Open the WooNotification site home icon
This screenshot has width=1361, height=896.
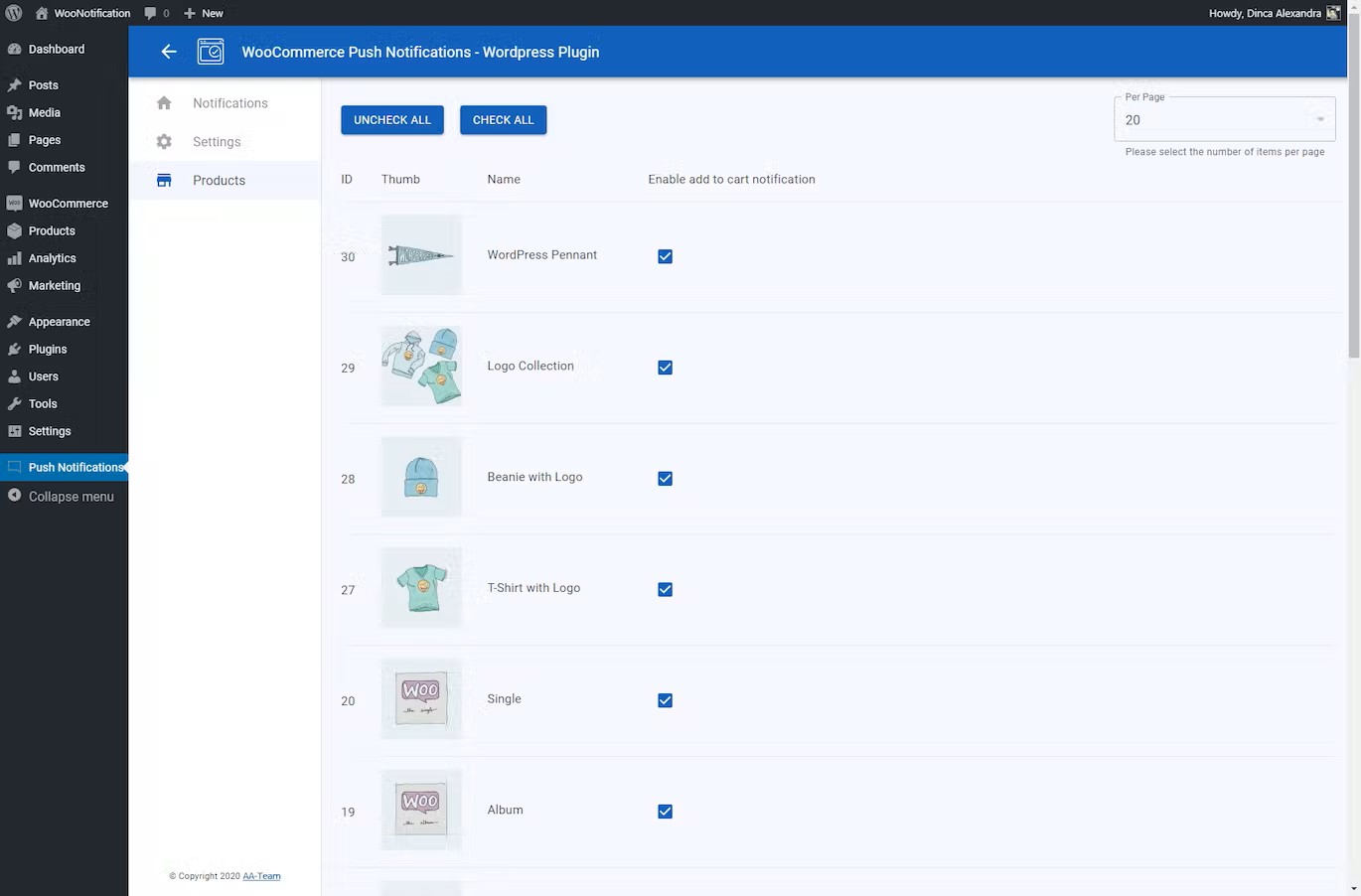click(41, 13)
